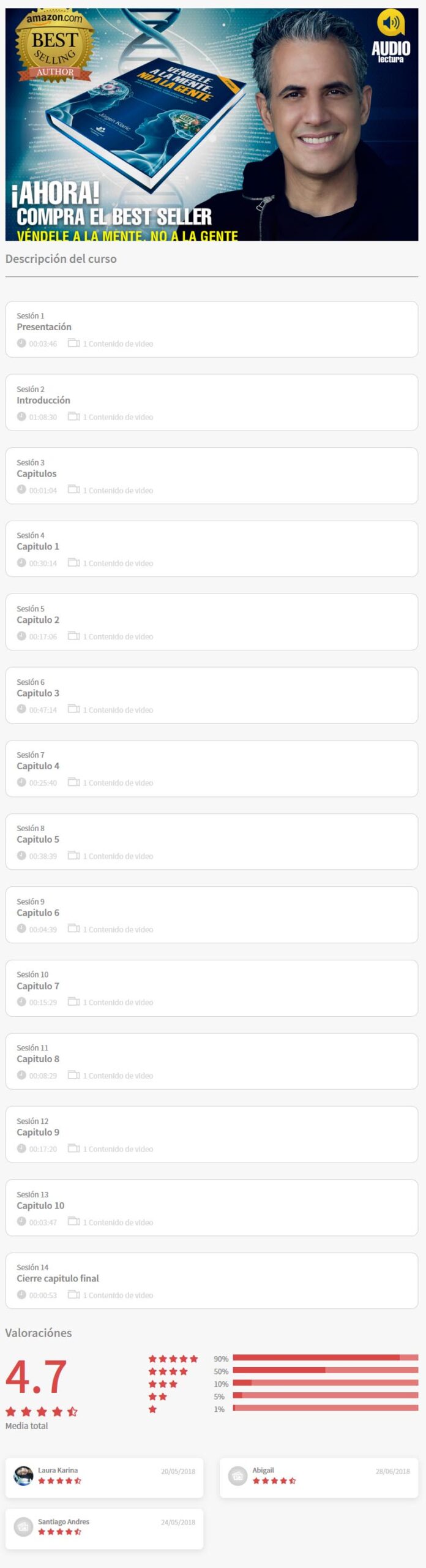Select the Descripción del curso heading tab
This screenshot has width=426, height=1568.
[61, 258]
